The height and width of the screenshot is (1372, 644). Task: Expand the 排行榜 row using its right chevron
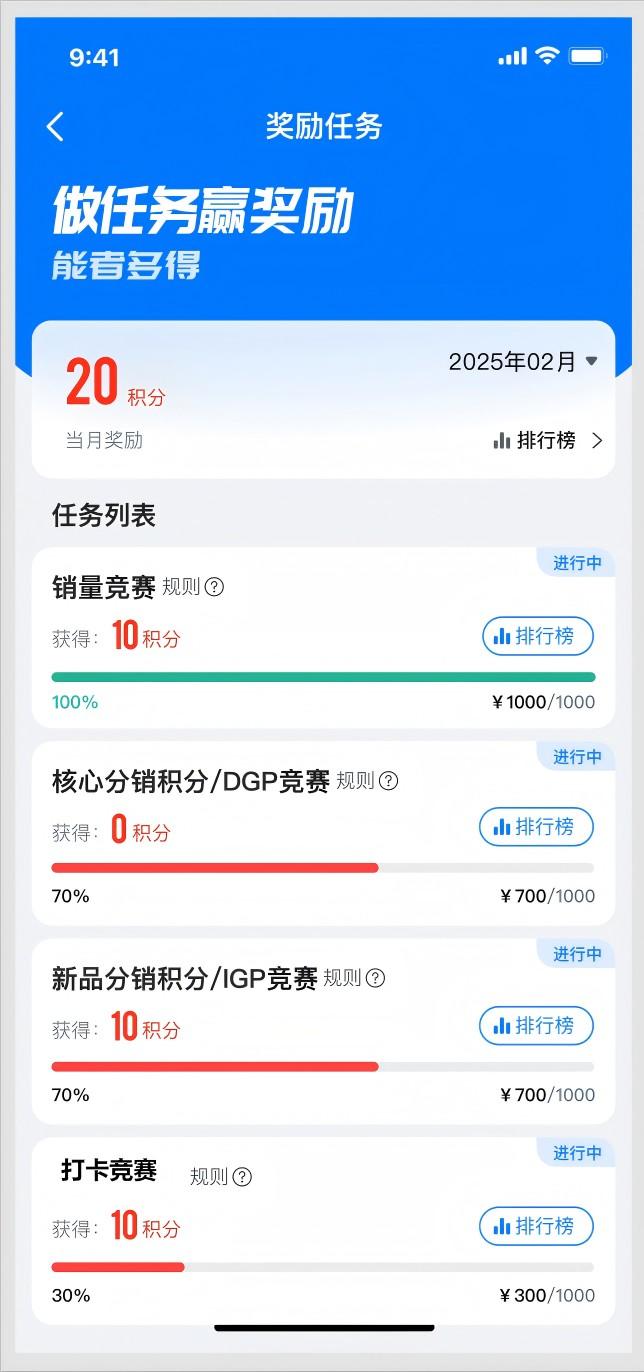coord(597,440)
